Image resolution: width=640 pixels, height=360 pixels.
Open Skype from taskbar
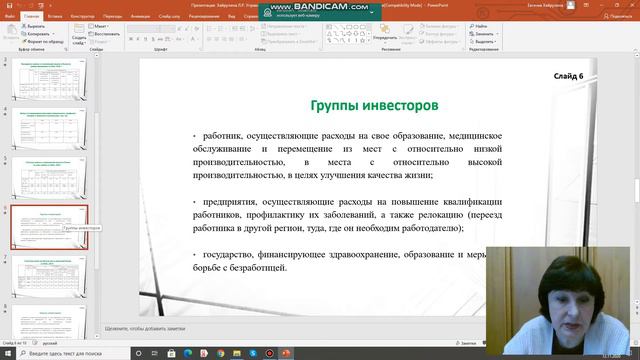coord(253,353)
